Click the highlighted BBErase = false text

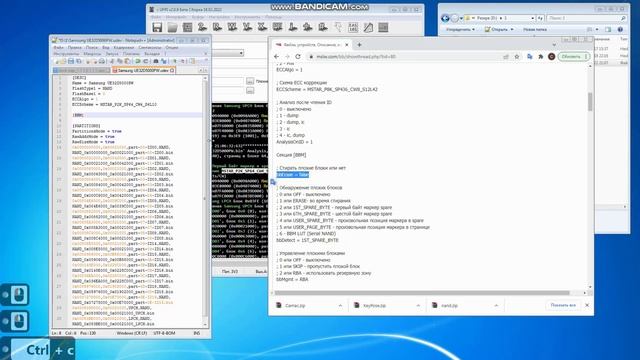coord(293,175)
